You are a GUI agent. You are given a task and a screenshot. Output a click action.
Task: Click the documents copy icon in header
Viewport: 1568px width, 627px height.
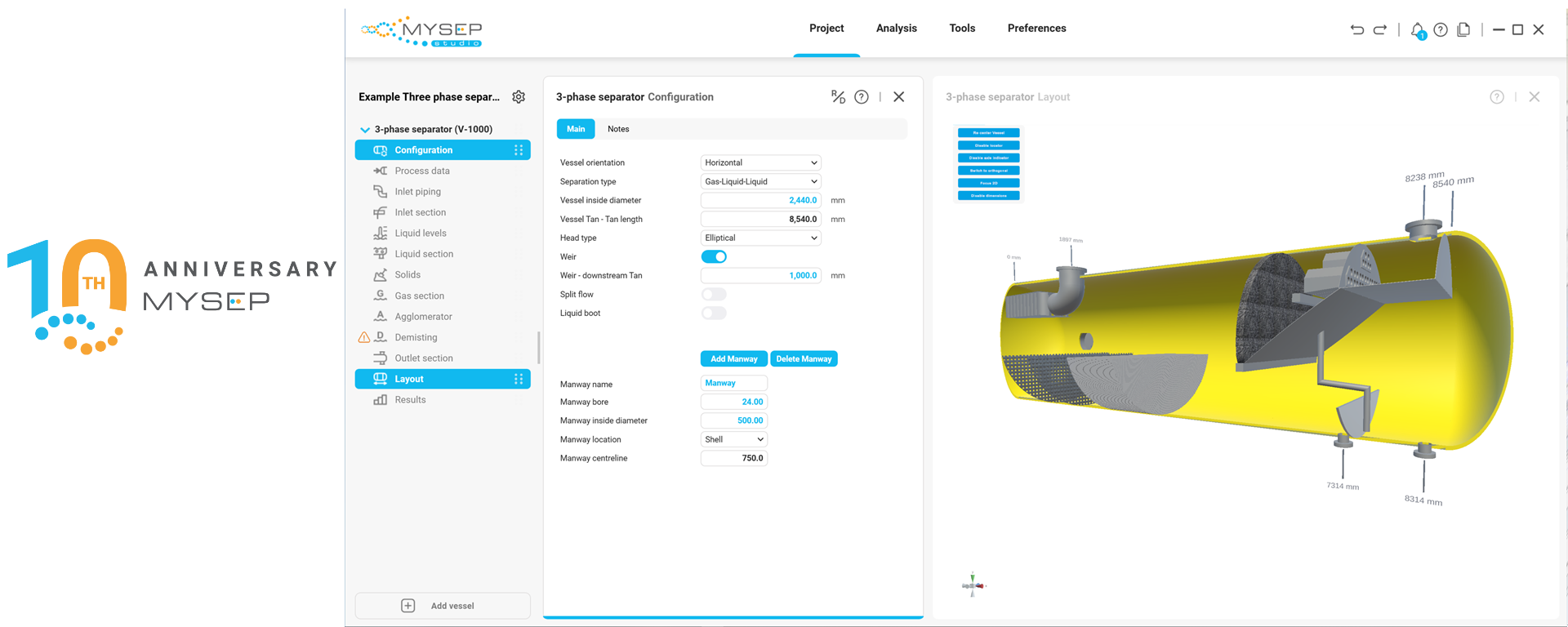pos(1463,30)
